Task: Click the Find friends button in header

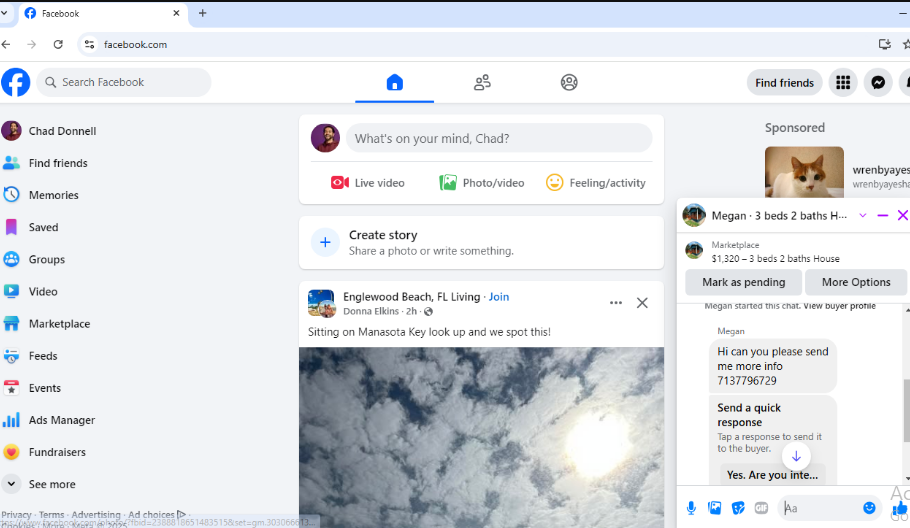Action: coord(784,83)
